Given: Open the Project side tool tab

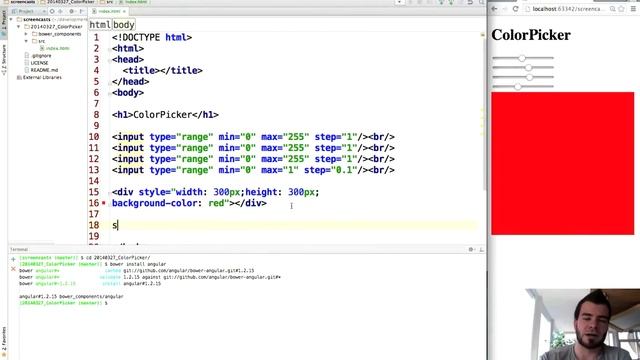Looking at the screenshot, I should pos(4,22).
